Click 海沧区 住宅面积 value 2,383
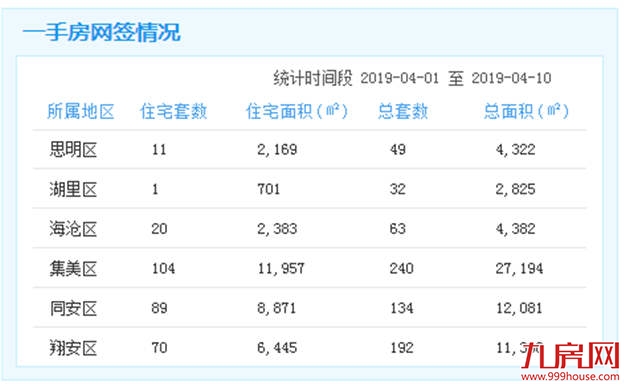Screen dimensions: 625x386 (x=277, y=229)
